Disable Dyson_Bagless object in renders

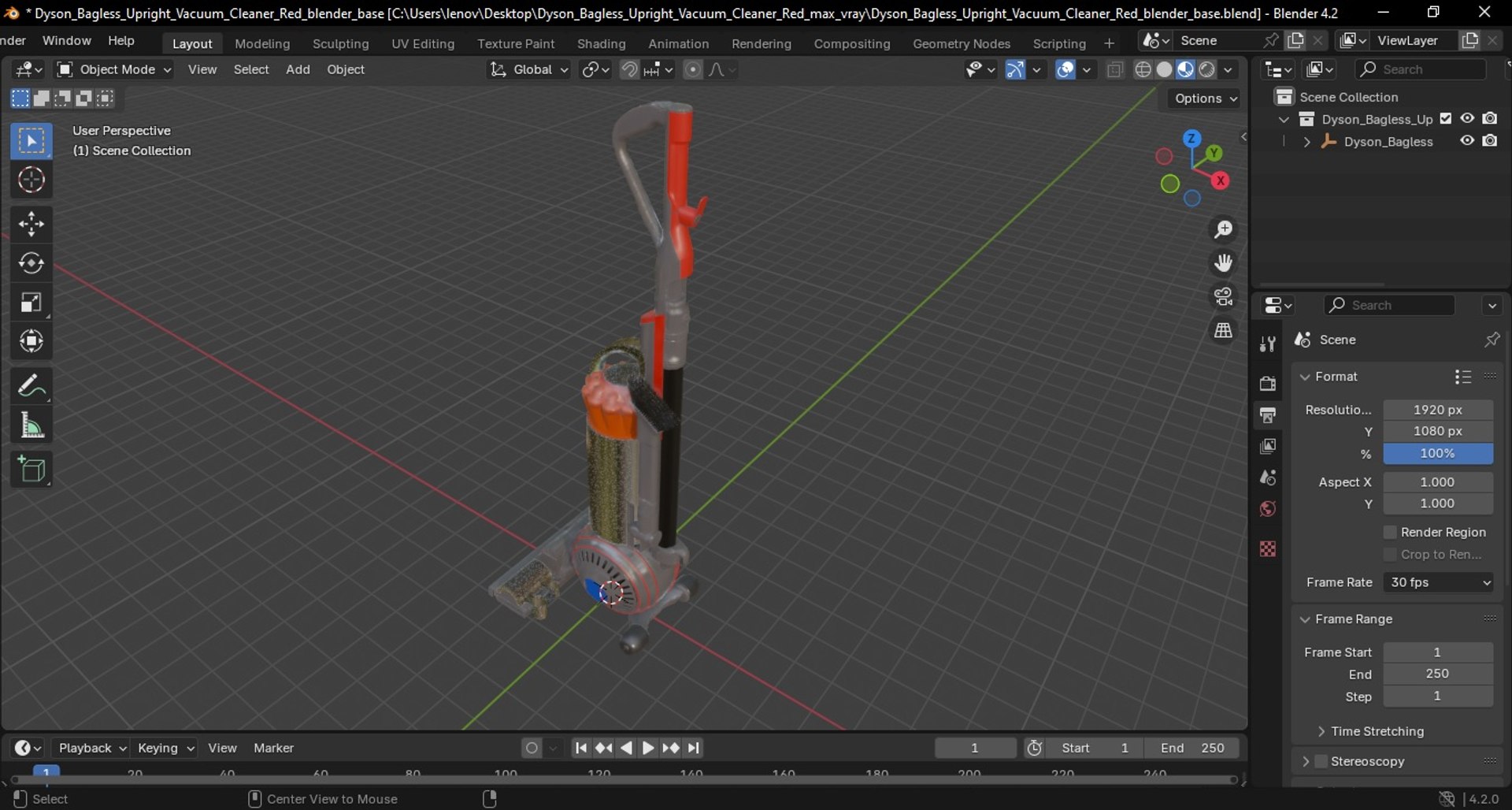[x=1490, y=140]
